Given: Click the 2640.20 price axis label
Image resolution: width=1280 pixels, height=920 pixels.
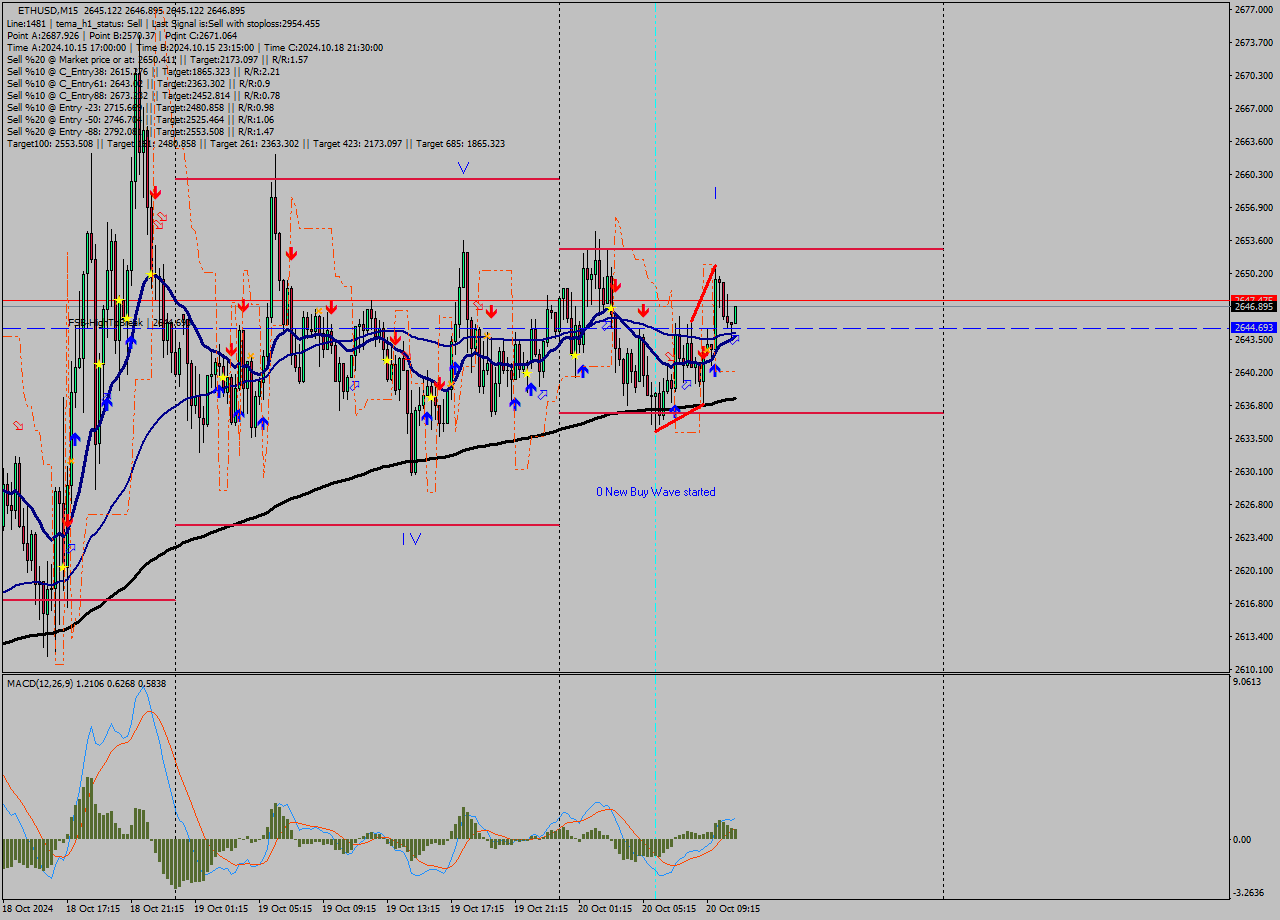Looking at the screenshot, I should pos(1254,373).
